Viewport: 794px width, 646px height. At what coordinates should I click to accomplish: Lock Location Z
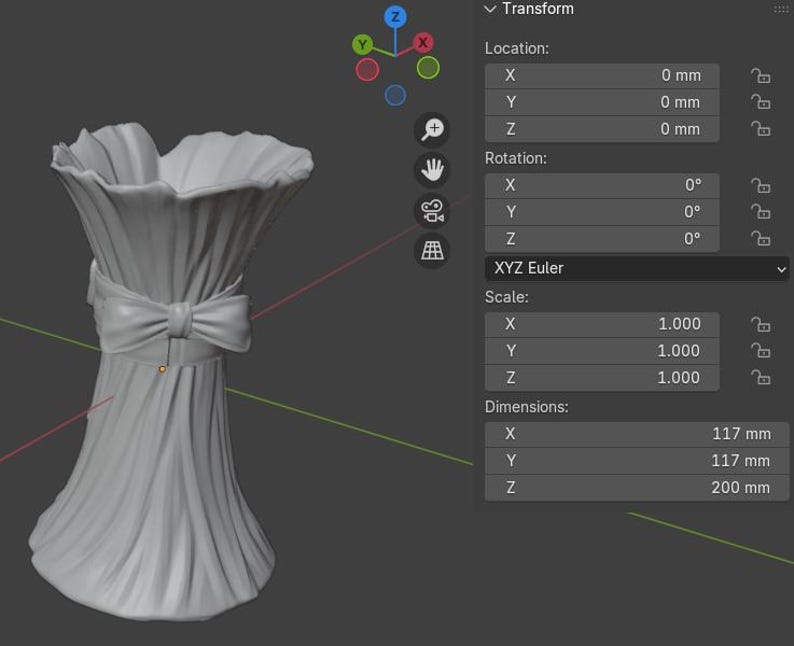click(761, 129)
